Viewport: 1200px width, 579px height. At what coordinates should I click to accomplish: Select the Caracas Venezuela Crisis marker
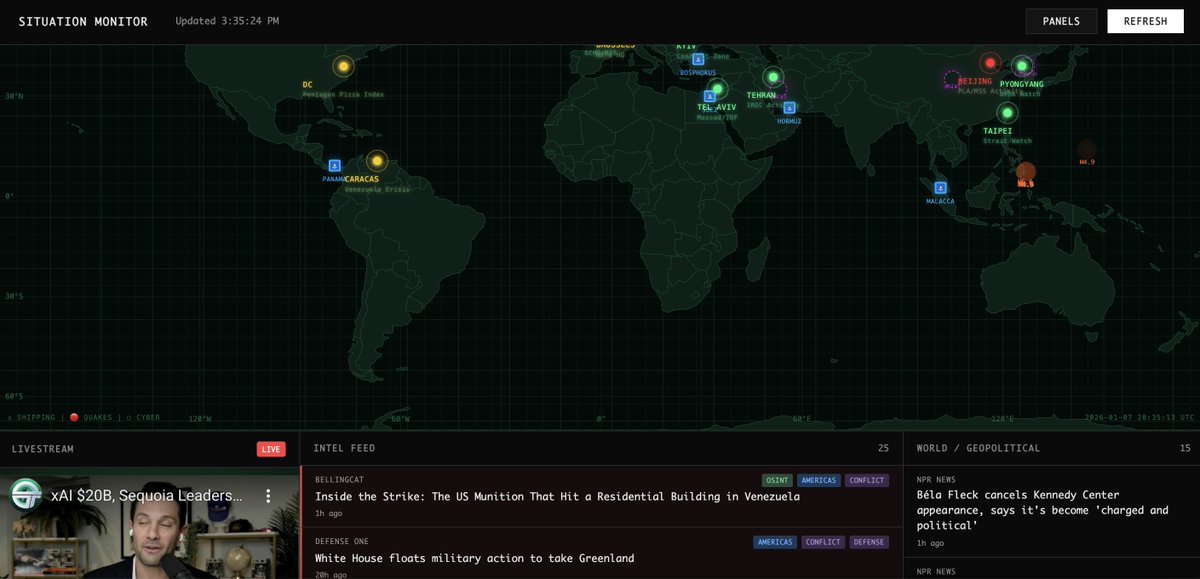377,160
